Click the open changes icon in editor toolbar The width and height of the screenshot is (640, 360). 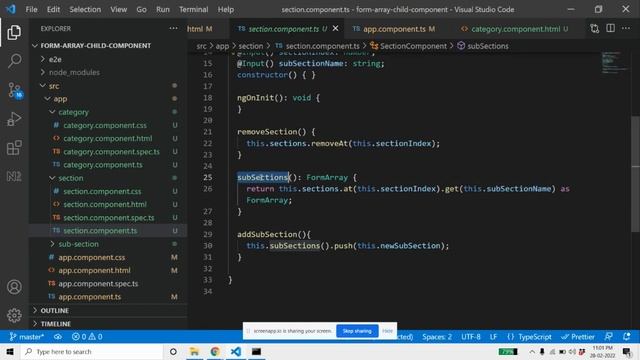pos(595,29)
